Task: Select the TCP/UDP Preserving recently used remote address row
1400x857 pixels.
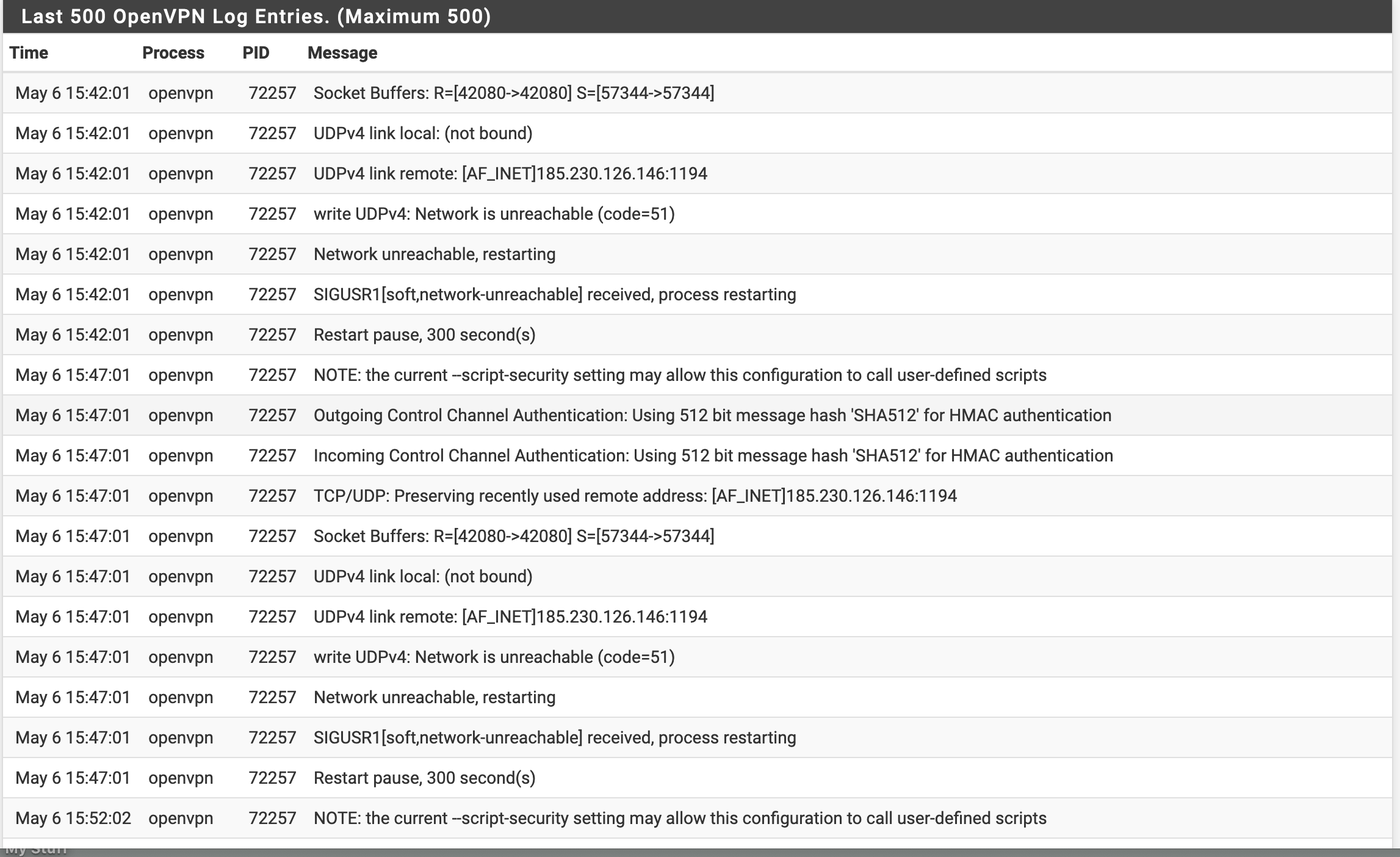Action: pos(698,496)
